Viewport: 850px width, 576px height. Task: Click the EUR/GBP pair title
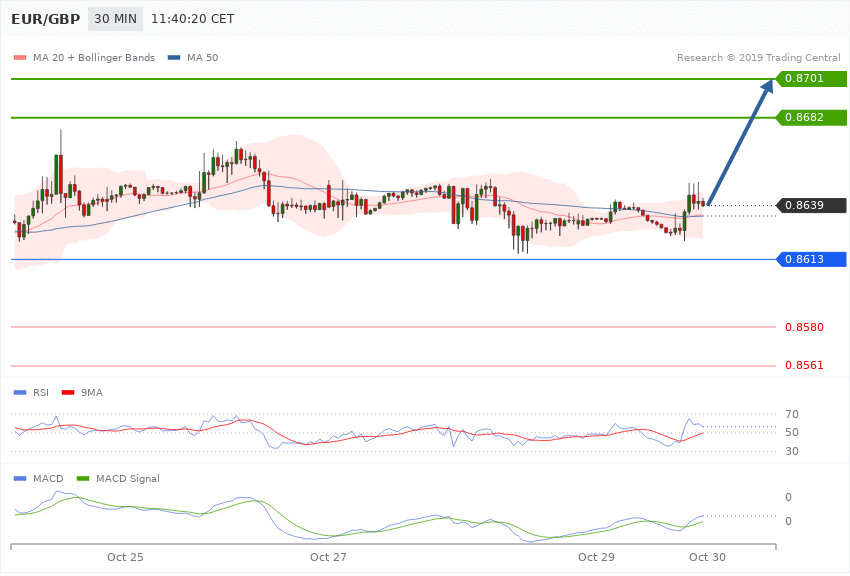[x=46, y=19]
